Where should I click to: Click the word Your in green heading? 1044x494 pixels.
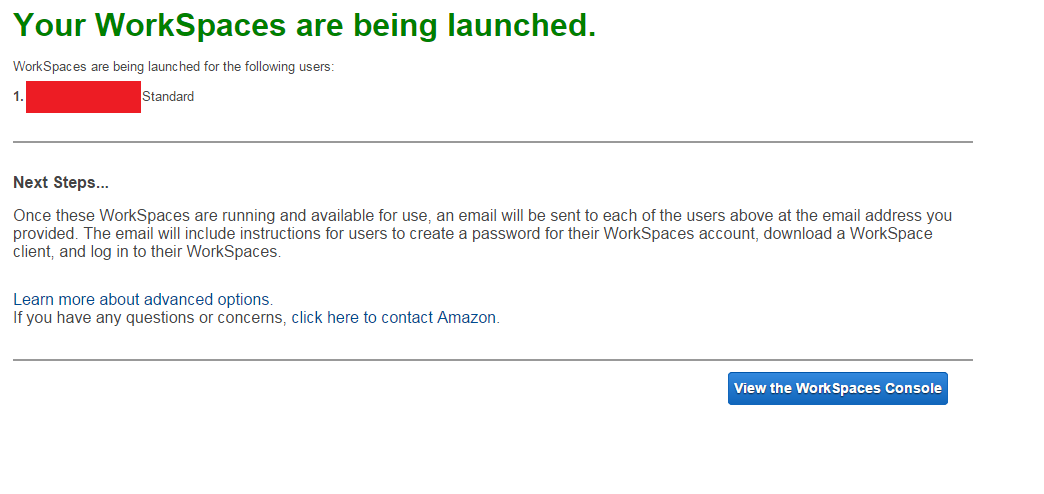tap(49, 25)
